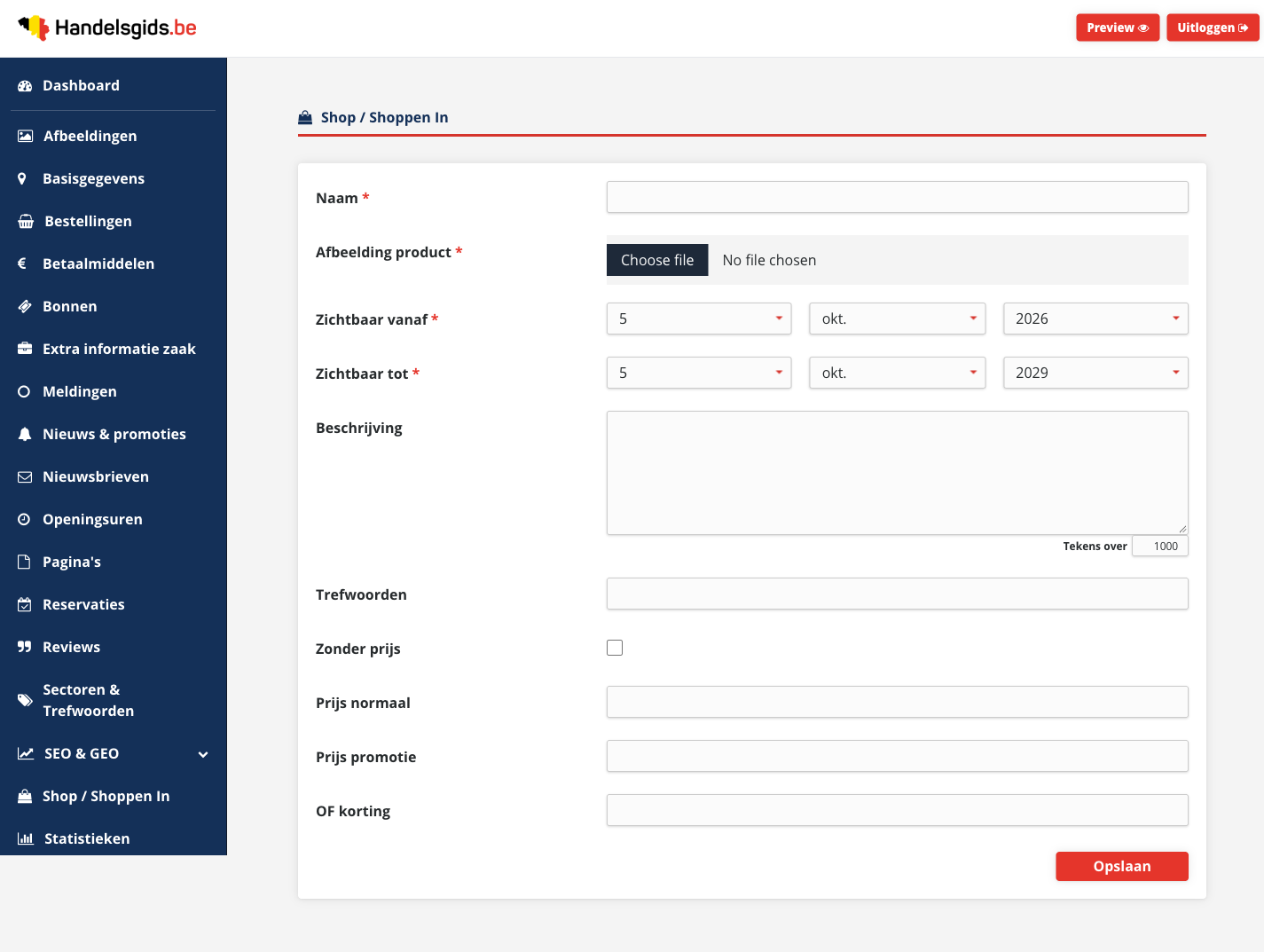Screen dimensions: 1264x952
Task: Tick the Zonder prijs checkbox
Action: point(615,648)
